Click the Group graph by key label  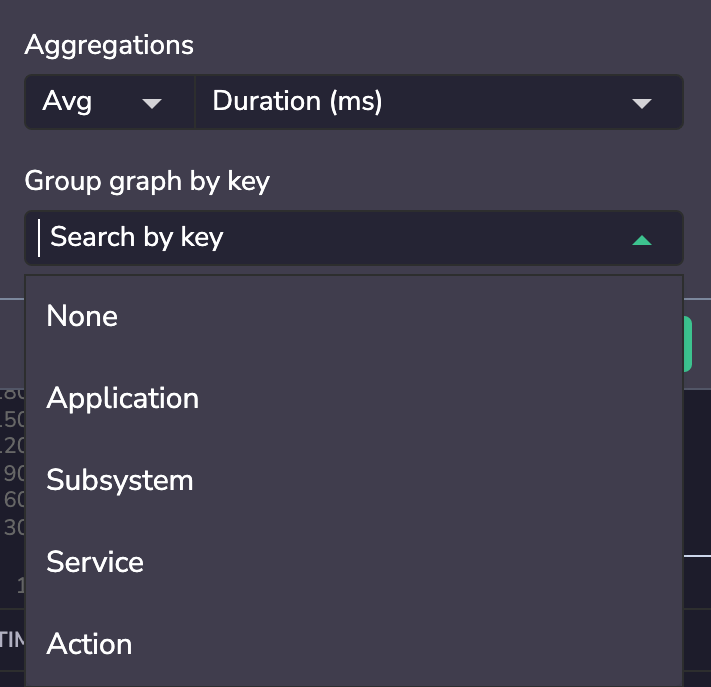(x=147, y=181)
